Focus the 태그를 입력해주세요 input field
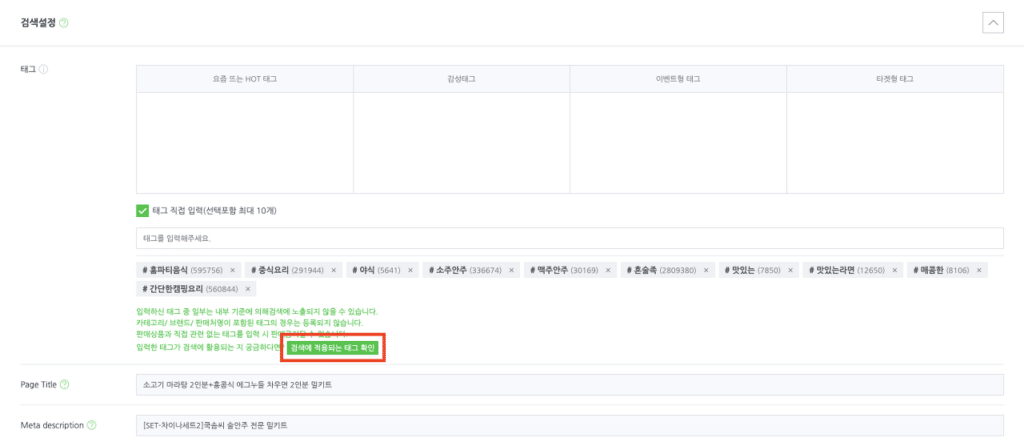1024x446 pixels. 569,238
